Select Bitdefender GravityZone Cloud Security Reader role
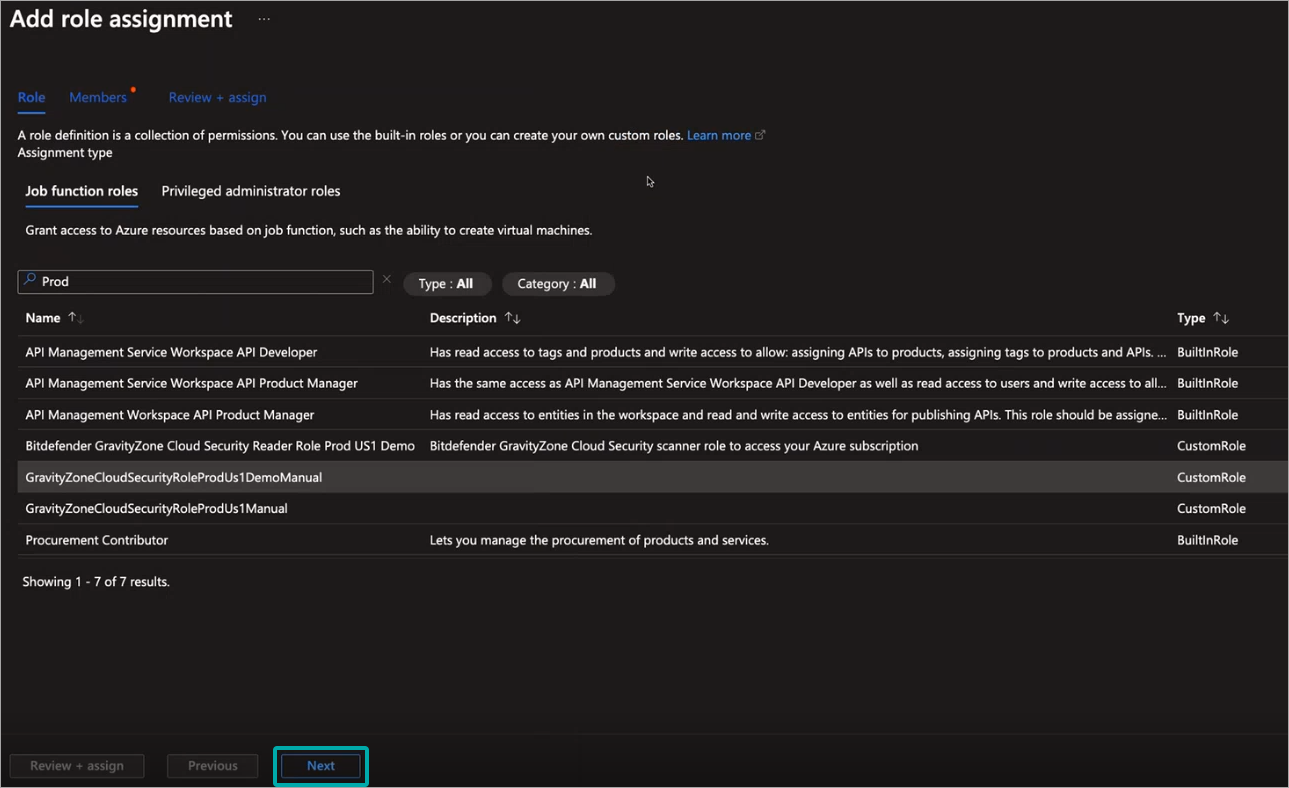Screen dimensions: 1289x788 220,446
